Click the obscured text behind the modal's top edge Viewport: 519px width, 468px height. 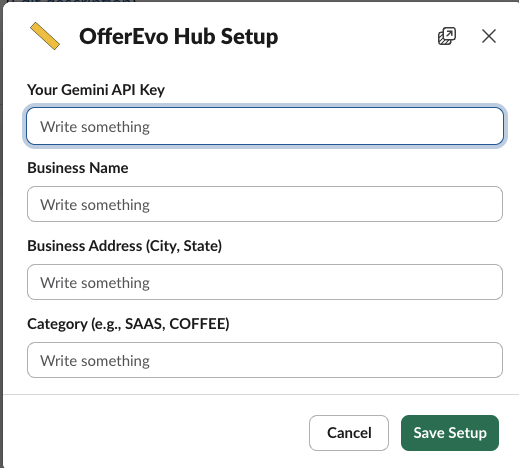point(73,1)
